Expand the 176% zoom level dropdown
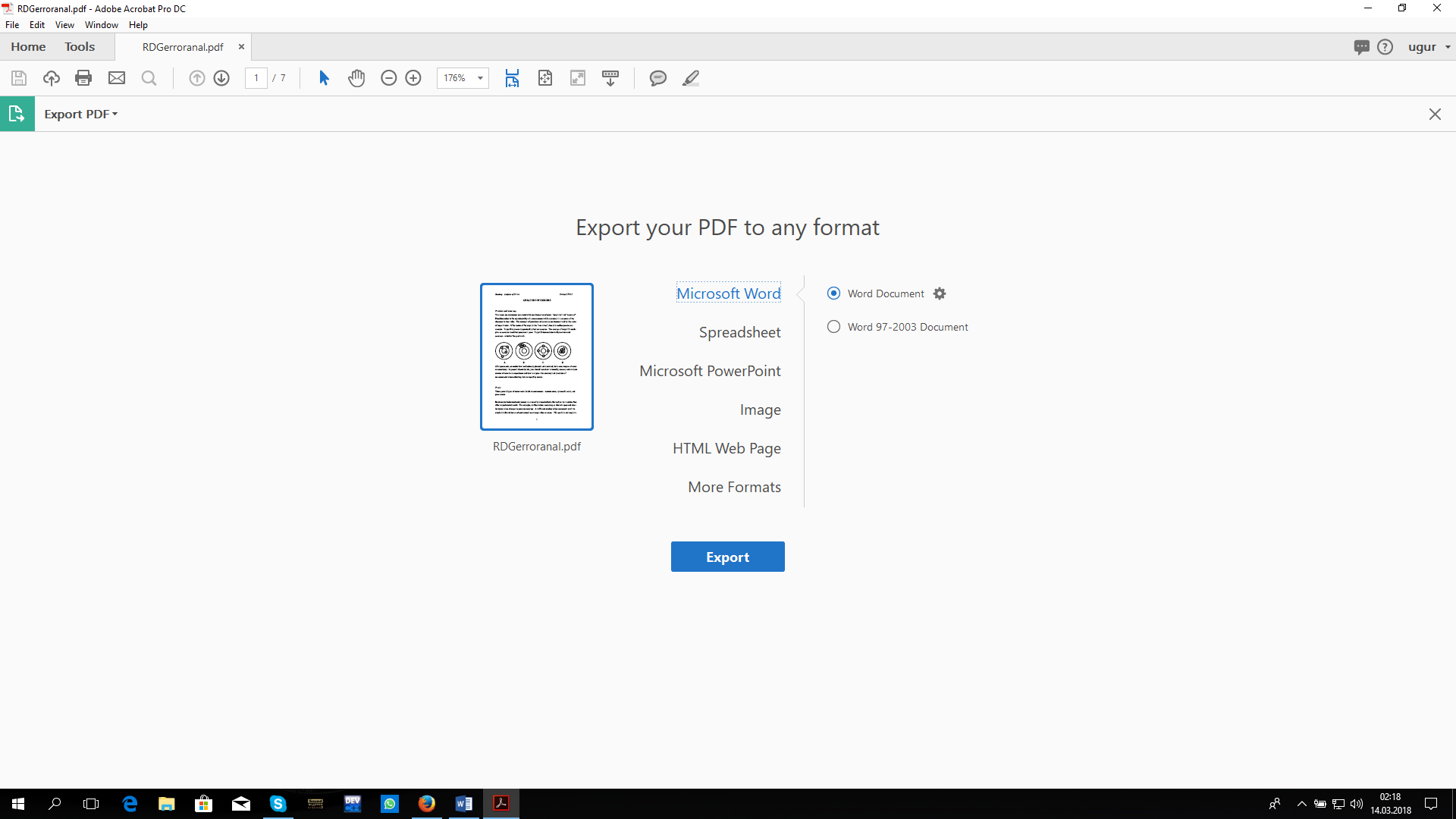This screenshot has height=819, width=1456. (480, 78)
